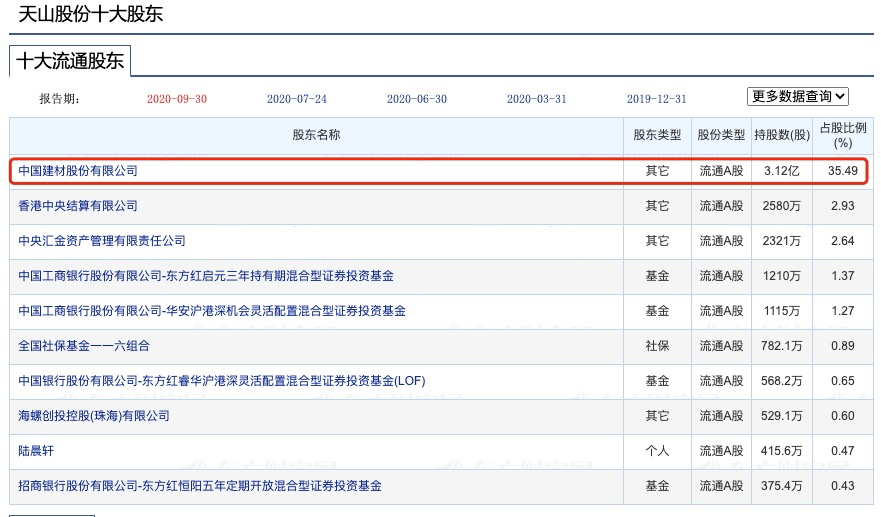
Task: Open shareholder 香港中央结算有限公司
Action: pos(78,206)
